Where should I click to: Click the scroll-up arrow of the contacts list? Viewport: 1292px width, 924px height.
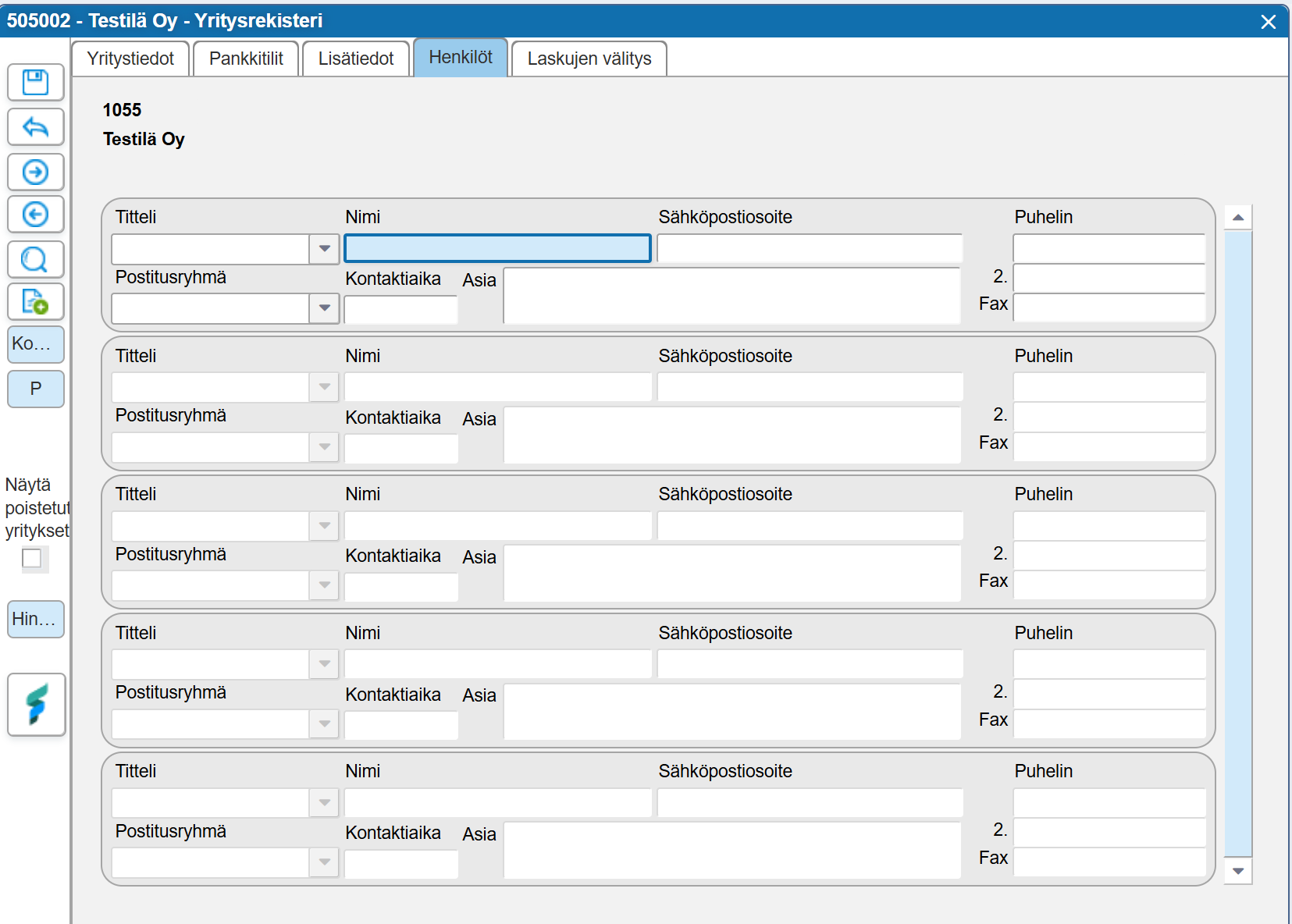pos(1238,218)
